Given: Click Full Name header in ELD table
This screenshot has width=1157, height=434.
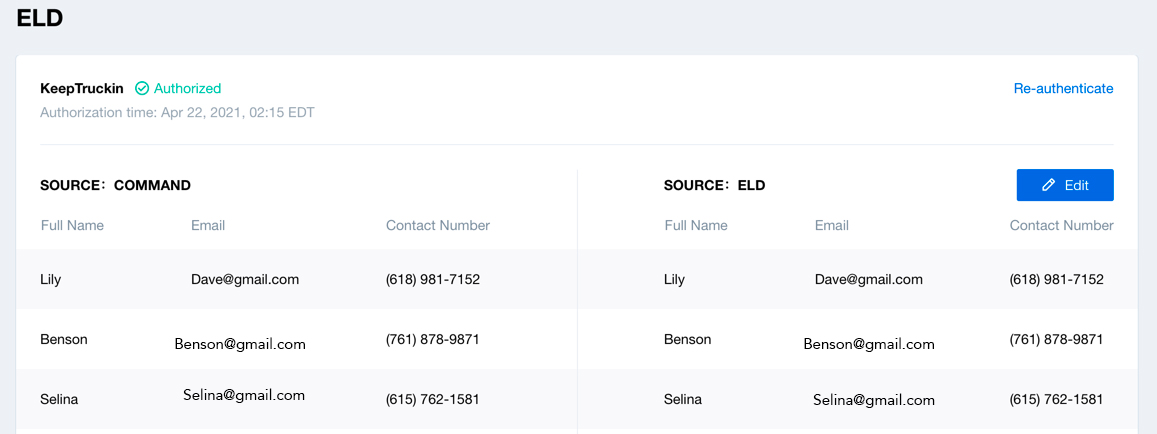Looking at the screenshot, I should click(696, 225).
